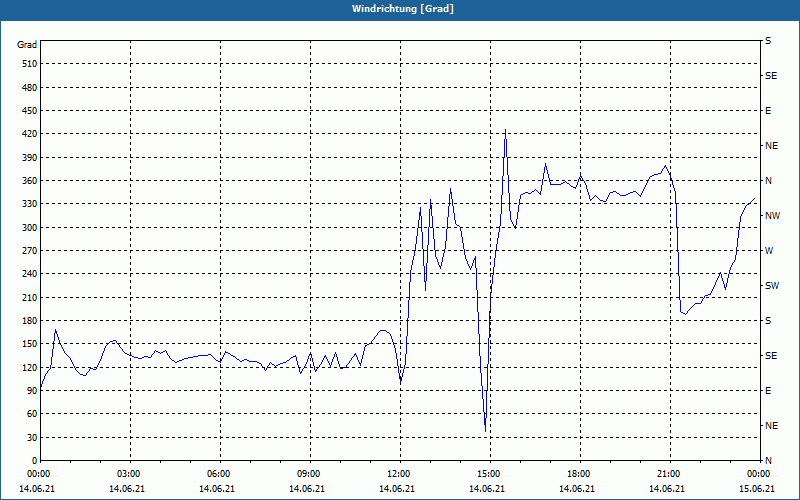Click the 'Windrichtung [Grad]' chart title
Image resolution: width=800 pixels, height=500 pixels.
coord(403,9)
